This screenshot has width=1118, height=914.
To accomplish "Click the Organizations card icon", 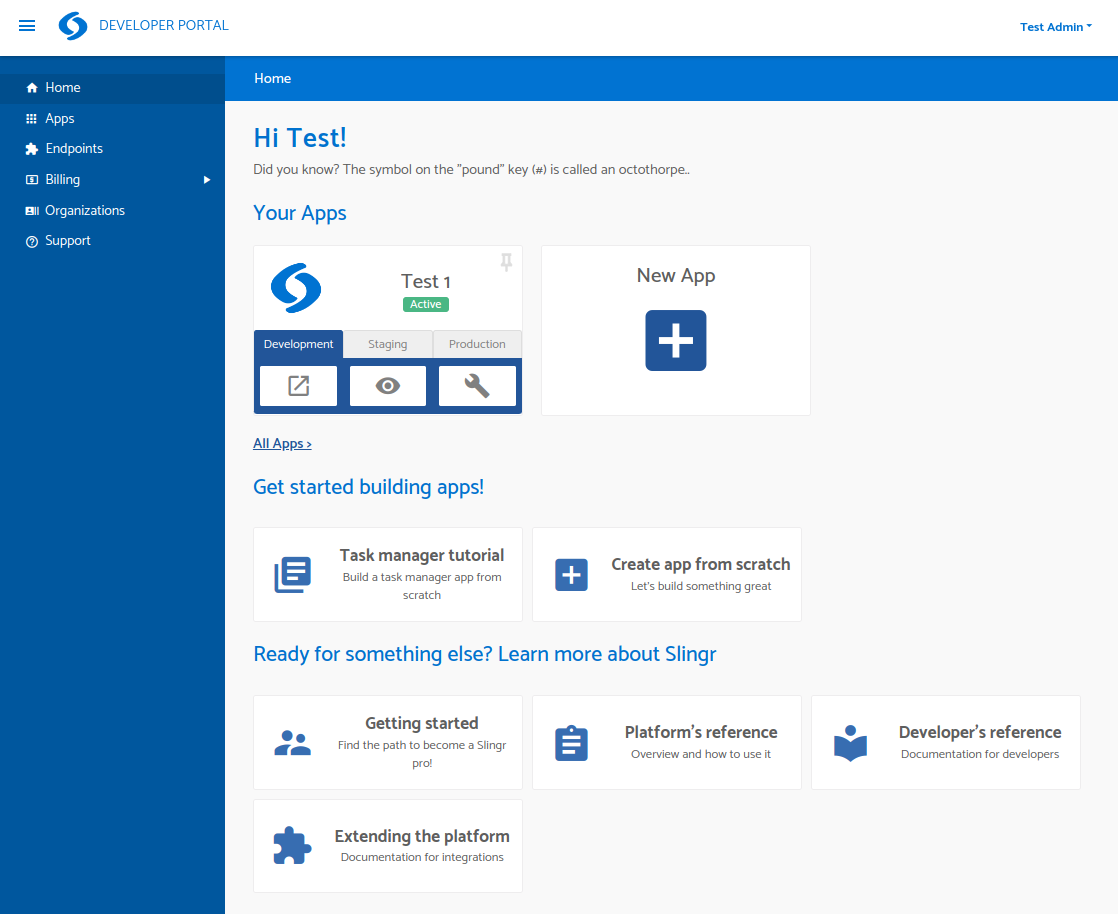I will pyautogui.click(x=31, y=210).
